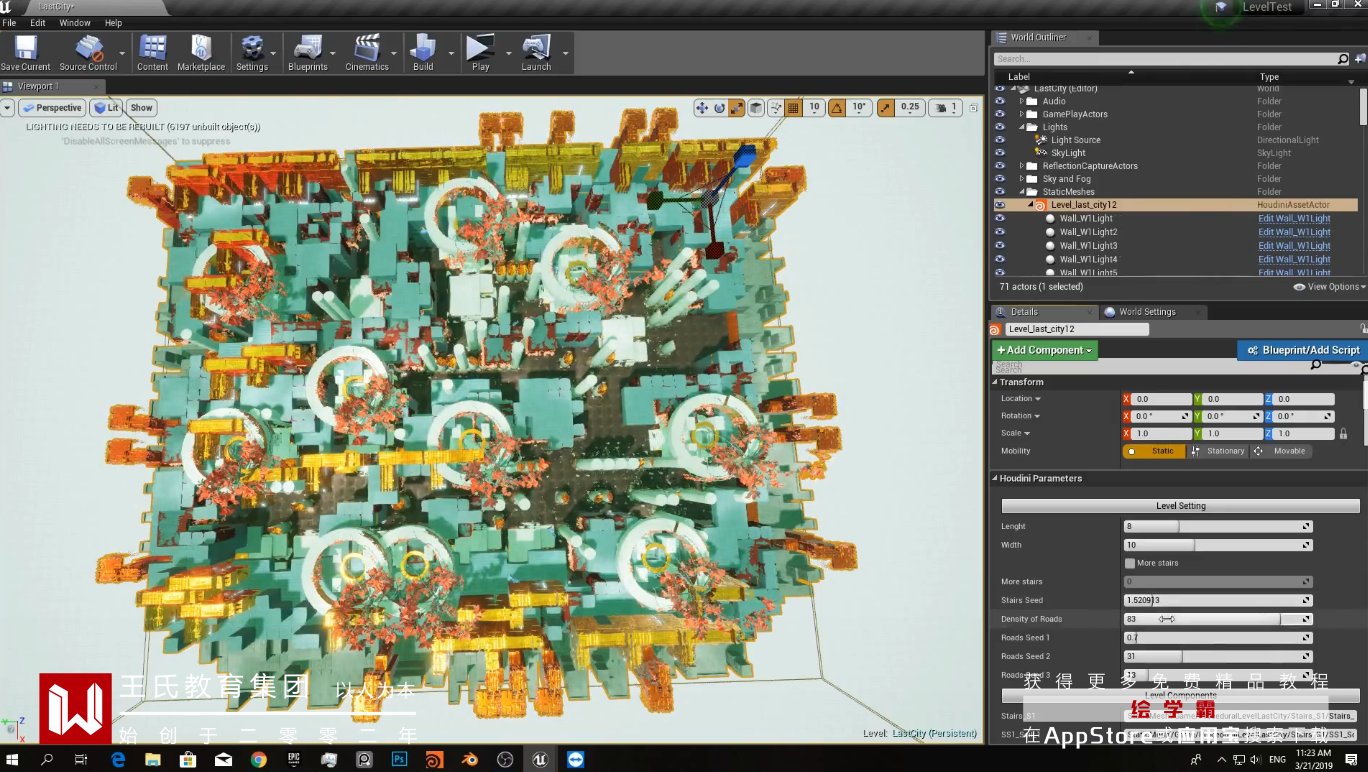Open the Content browser icon

[x=152, y=49]
